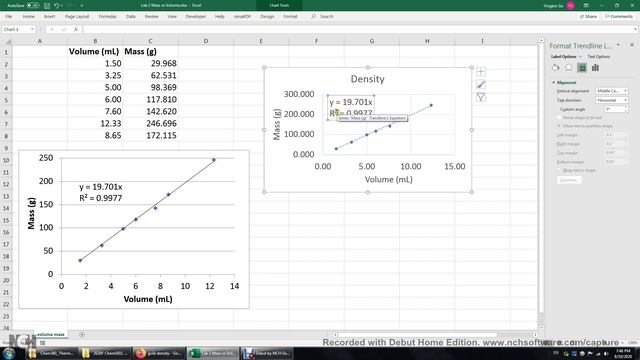Click the Select All corner triangle

pyautogui.click(x=8, y=41)
